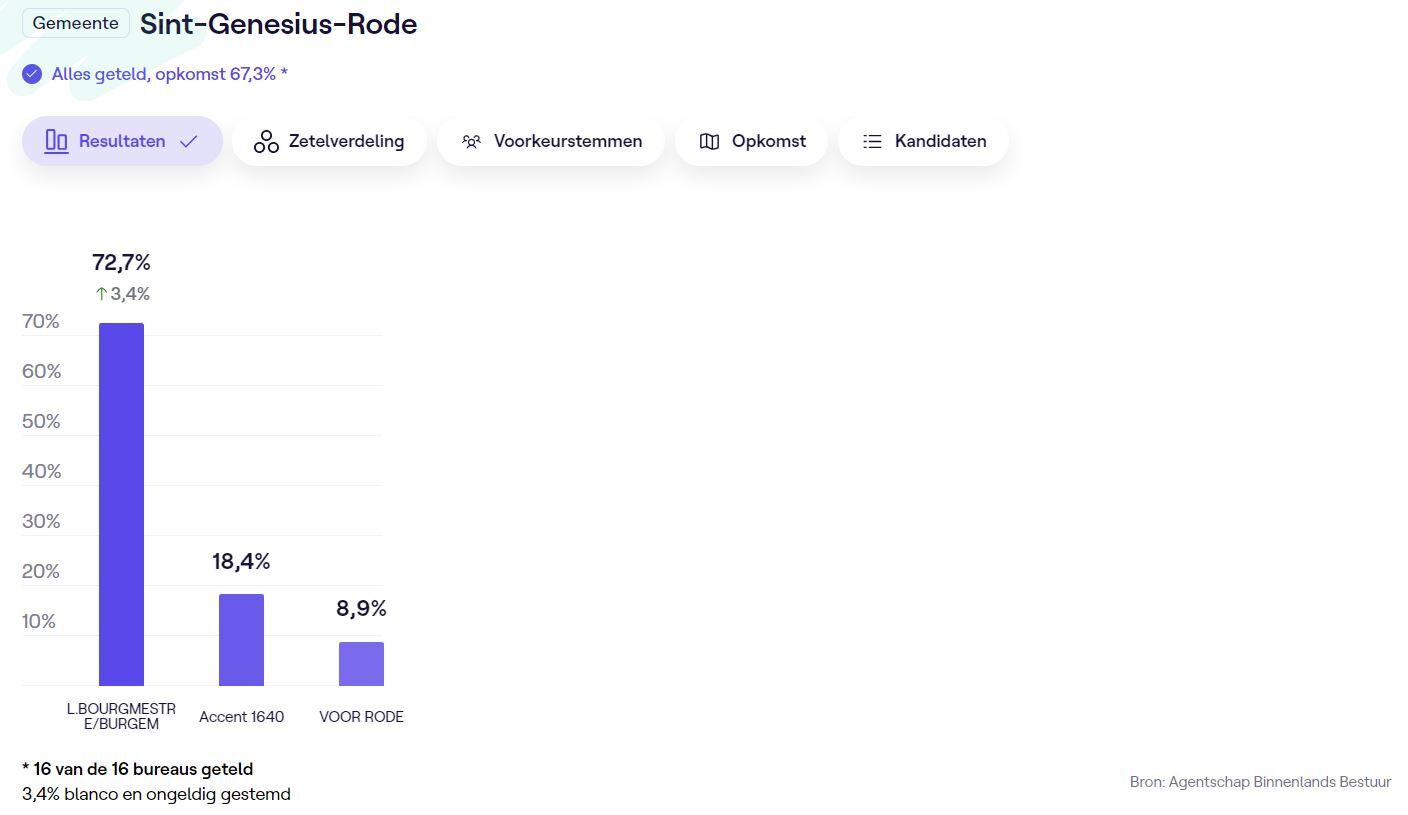The height and width of the screenshot is (815, 1408).
Task: Click the blue verified check circle icon
Action: tap(32, 74)
